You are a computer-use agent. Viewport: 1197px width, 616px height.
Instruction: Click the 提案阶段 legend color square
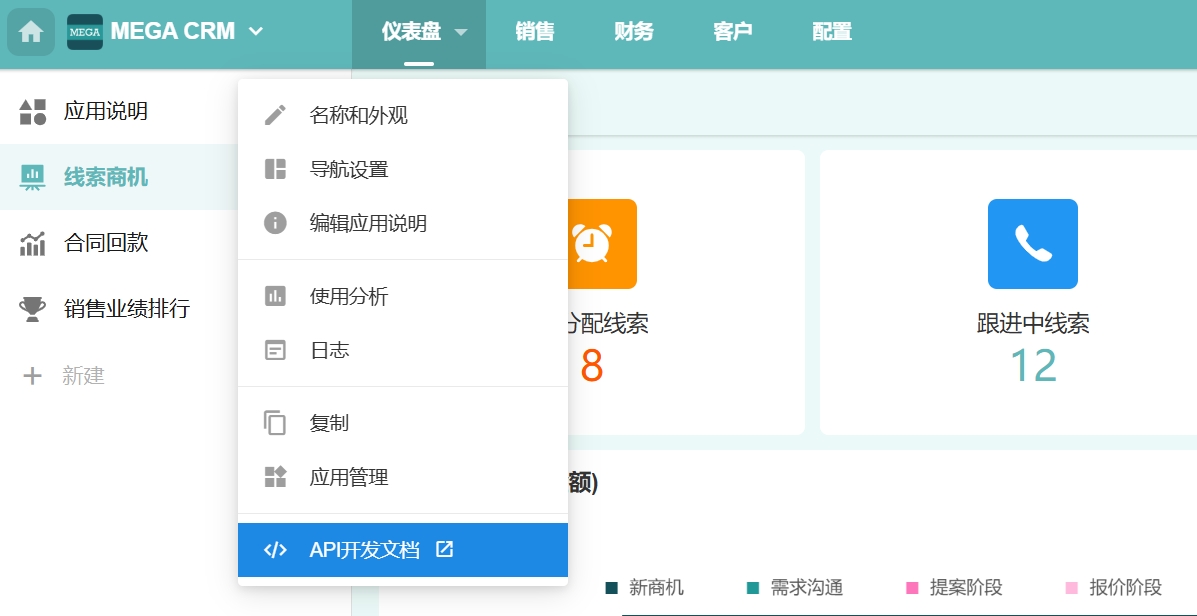[x=911, y=588]
